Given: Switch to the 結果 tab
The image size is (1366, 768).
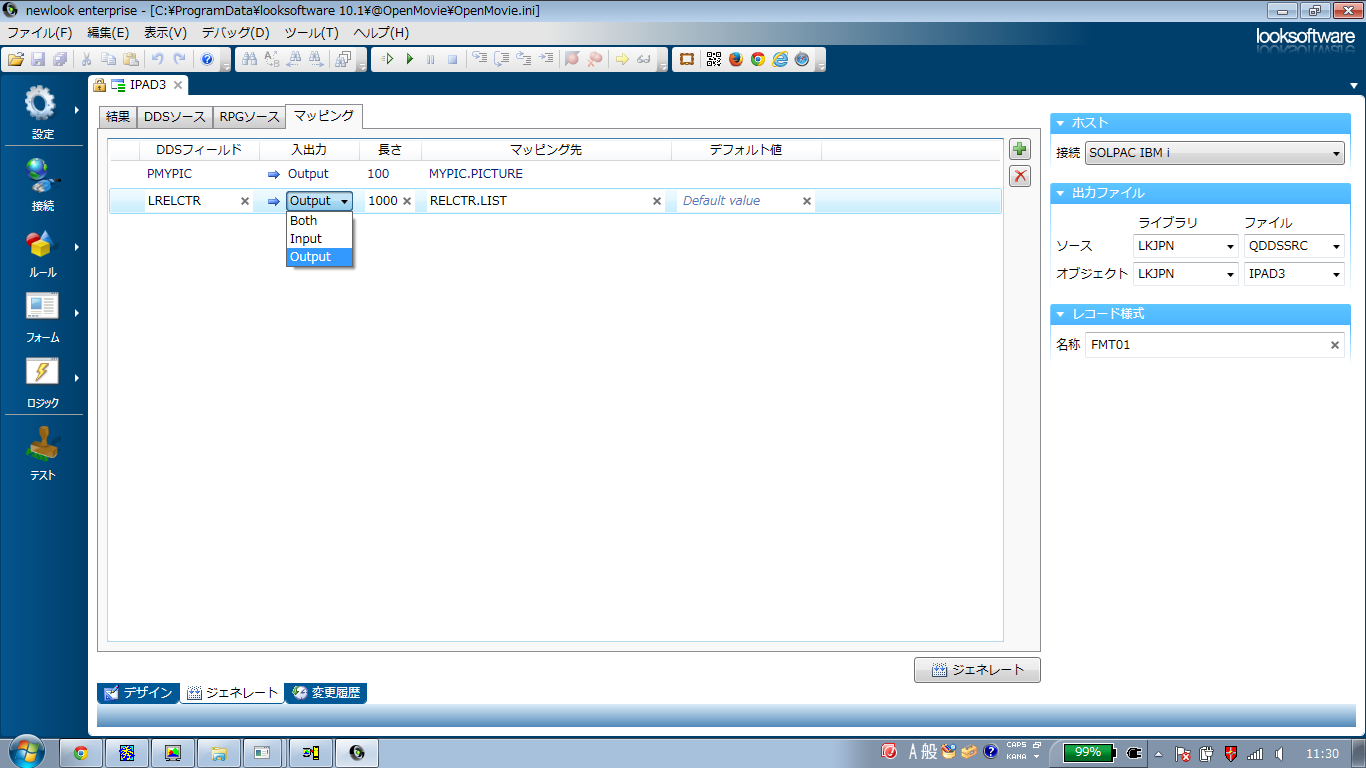Looking at the screenshot, I should click(118, 117).
